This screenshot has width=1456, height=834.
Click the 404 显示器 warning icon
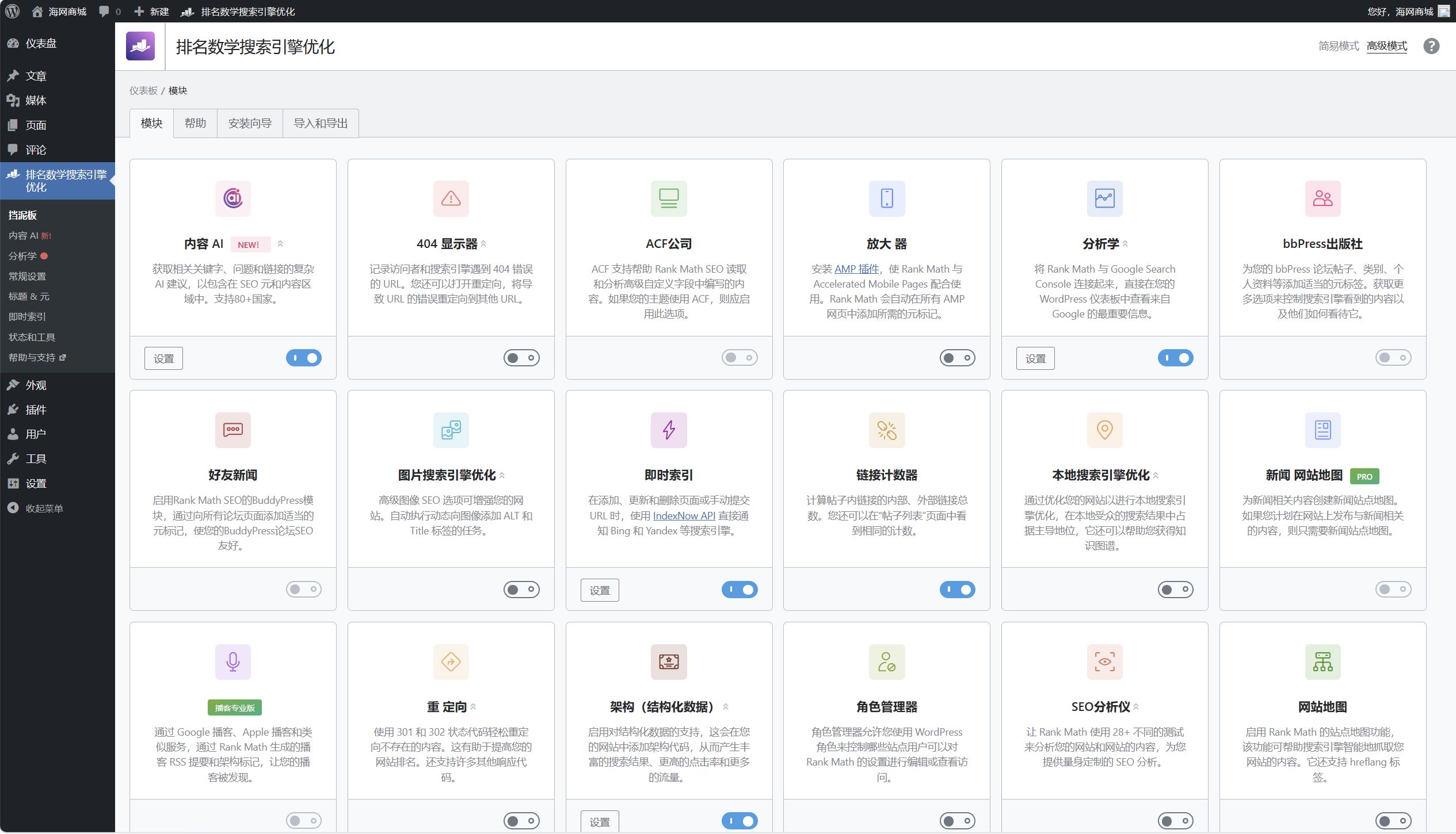(x=451, y=198)
